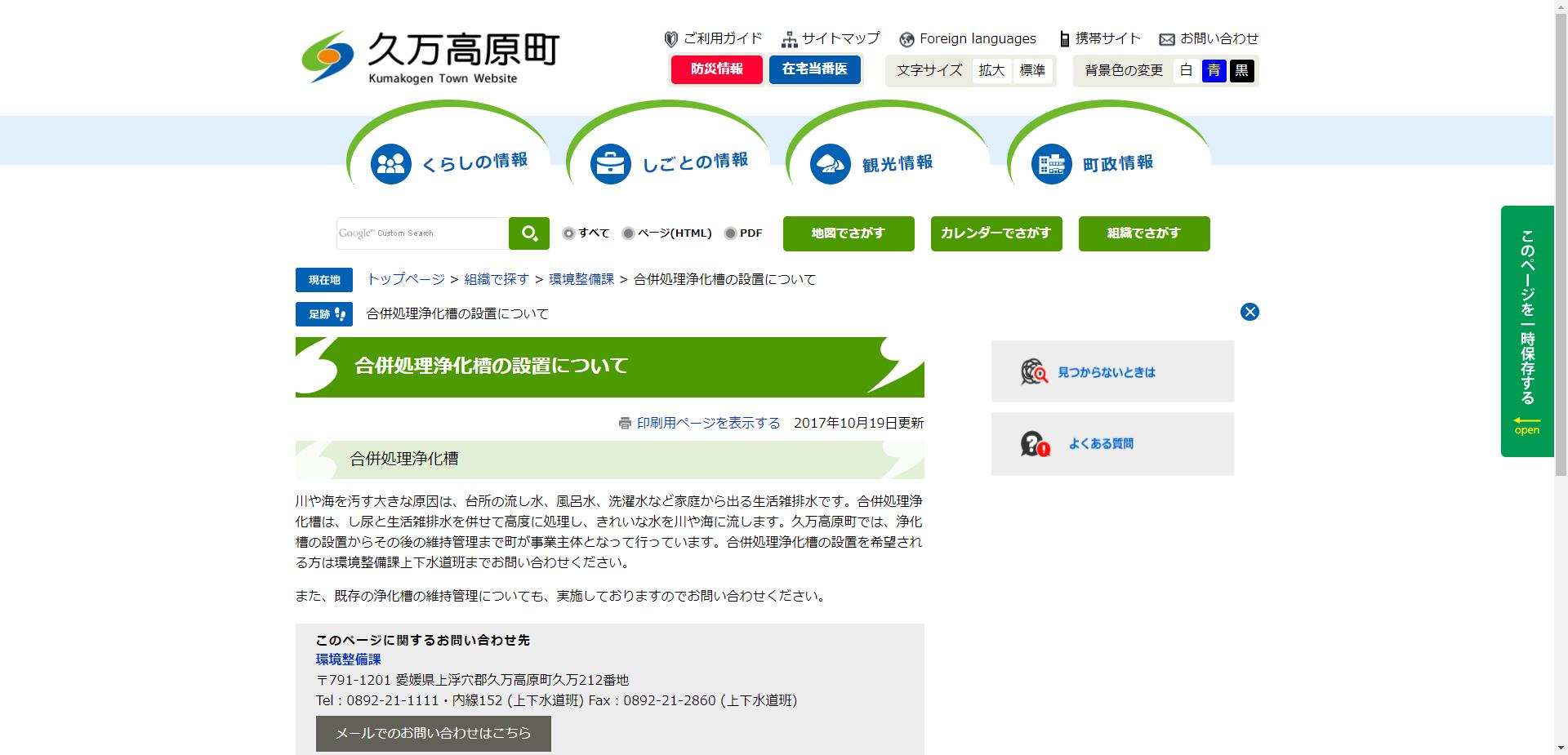
Task: Click the 見つからないときは panel
Action: coord(1111,371)
